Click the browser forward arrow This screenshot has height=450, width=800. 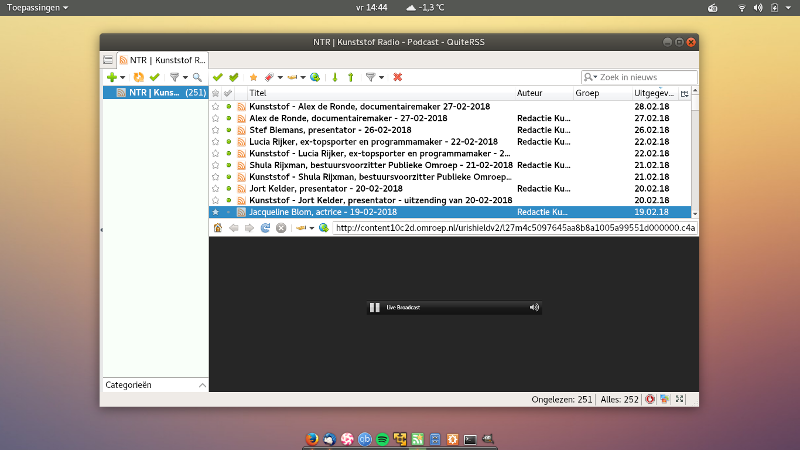pos(249,228)
